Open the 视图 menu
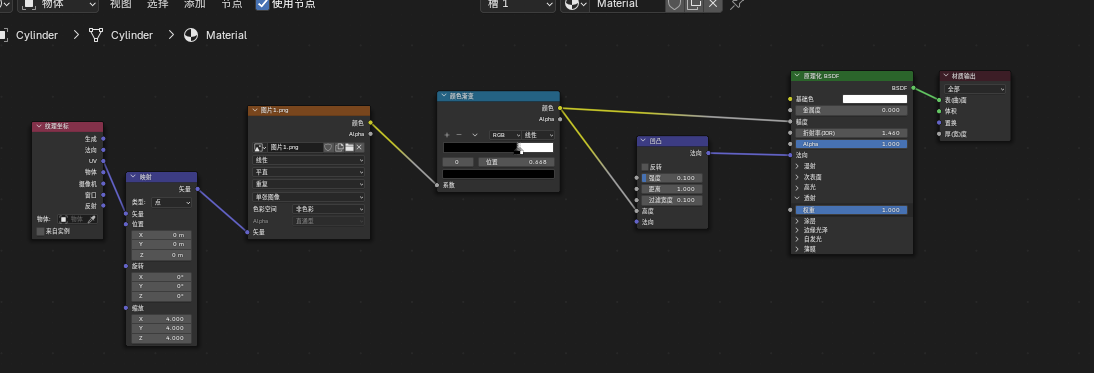This screenshot has height=373, width=1094. 121,4
